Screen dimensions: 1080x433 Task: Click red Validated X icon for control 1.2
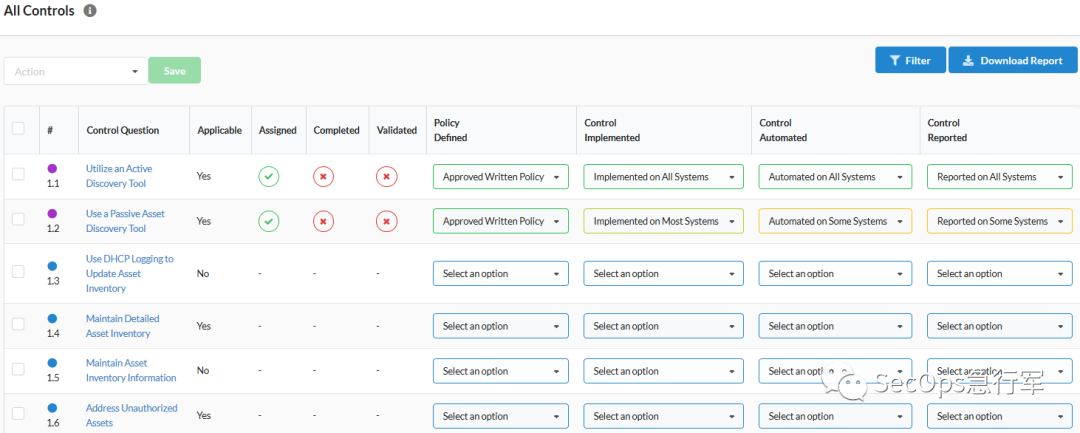(386, 221)
